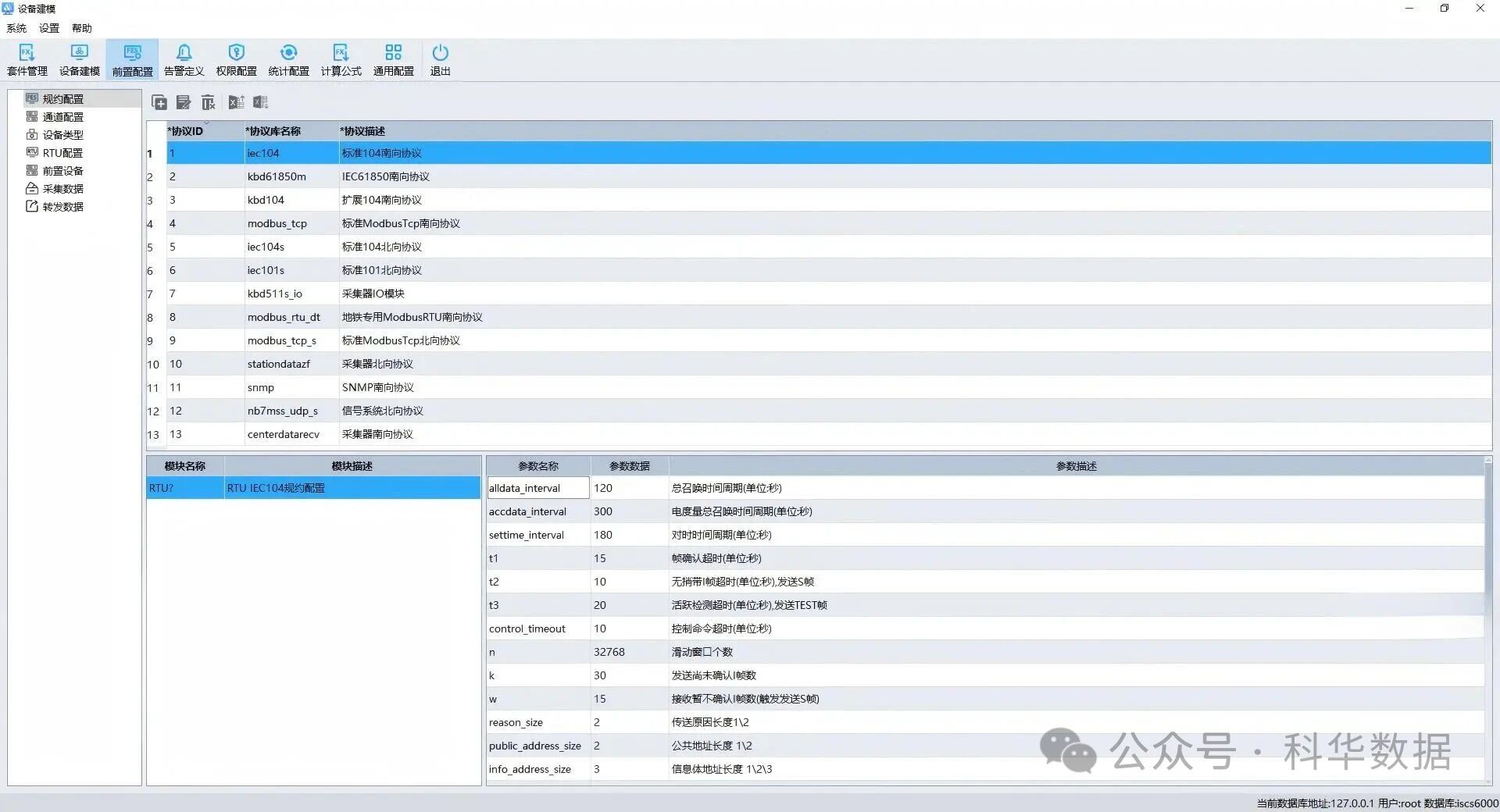Click the Excel download icon
This screenshot has width=1500, height=812.
pyautogui.click(x=260, y=102)
